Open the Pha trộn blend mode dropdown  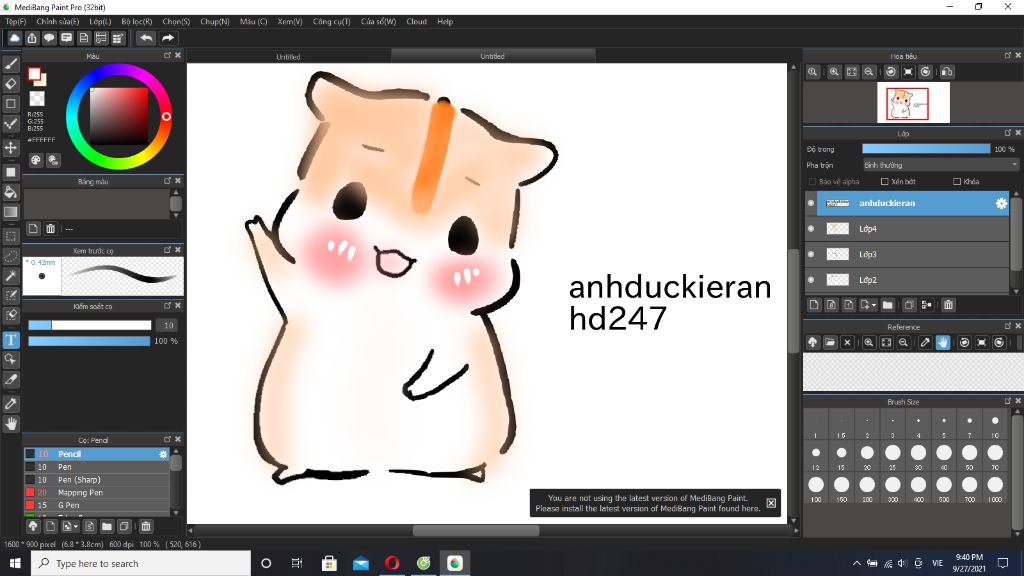click(940, 165)
